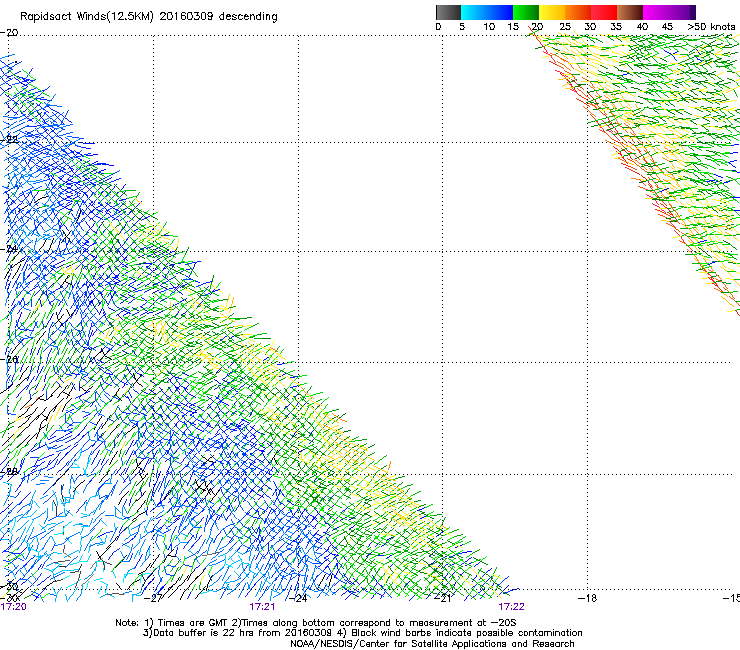The height and width of the screenshot is (650, 740).
Task: Click the '45' label under the color bar
Action: click(x=667, y=27)
